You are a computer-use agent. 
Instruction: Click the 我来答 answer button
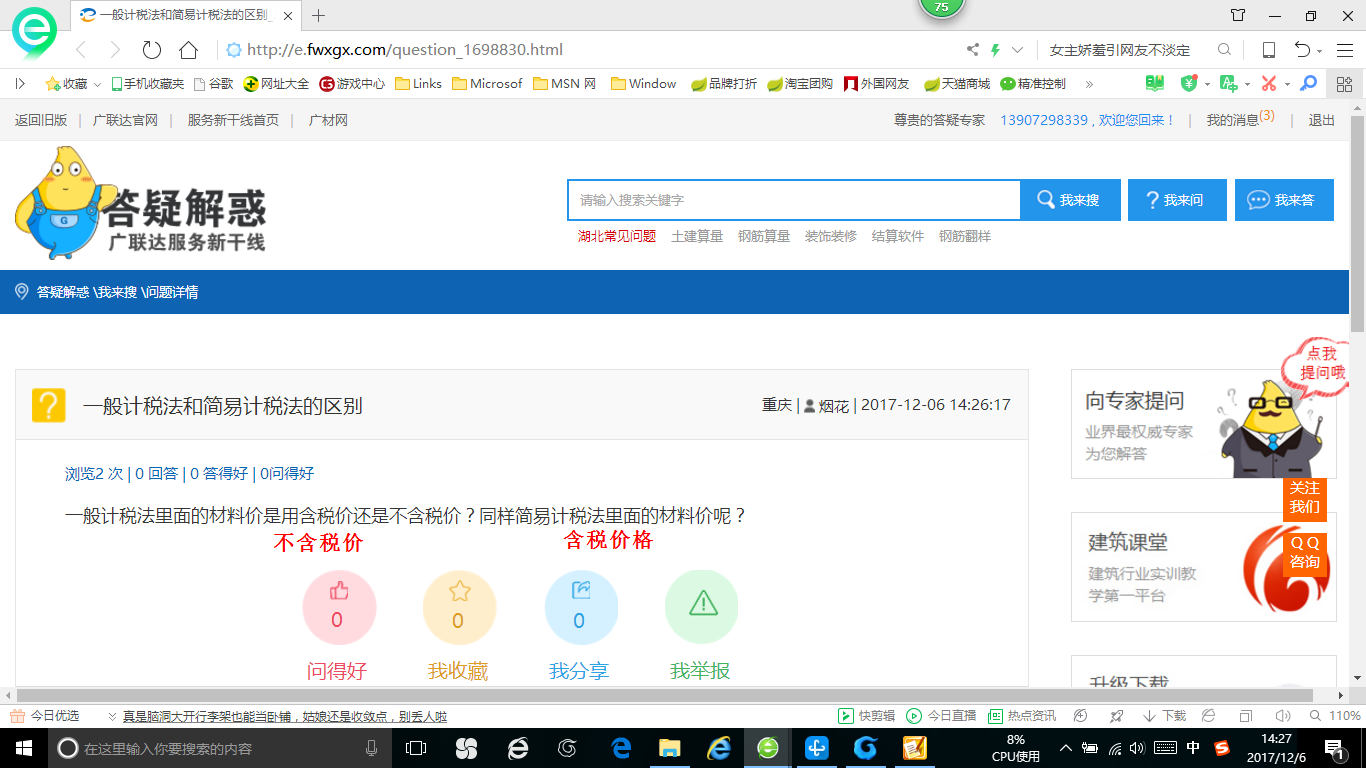click(x=1284, y=200)
